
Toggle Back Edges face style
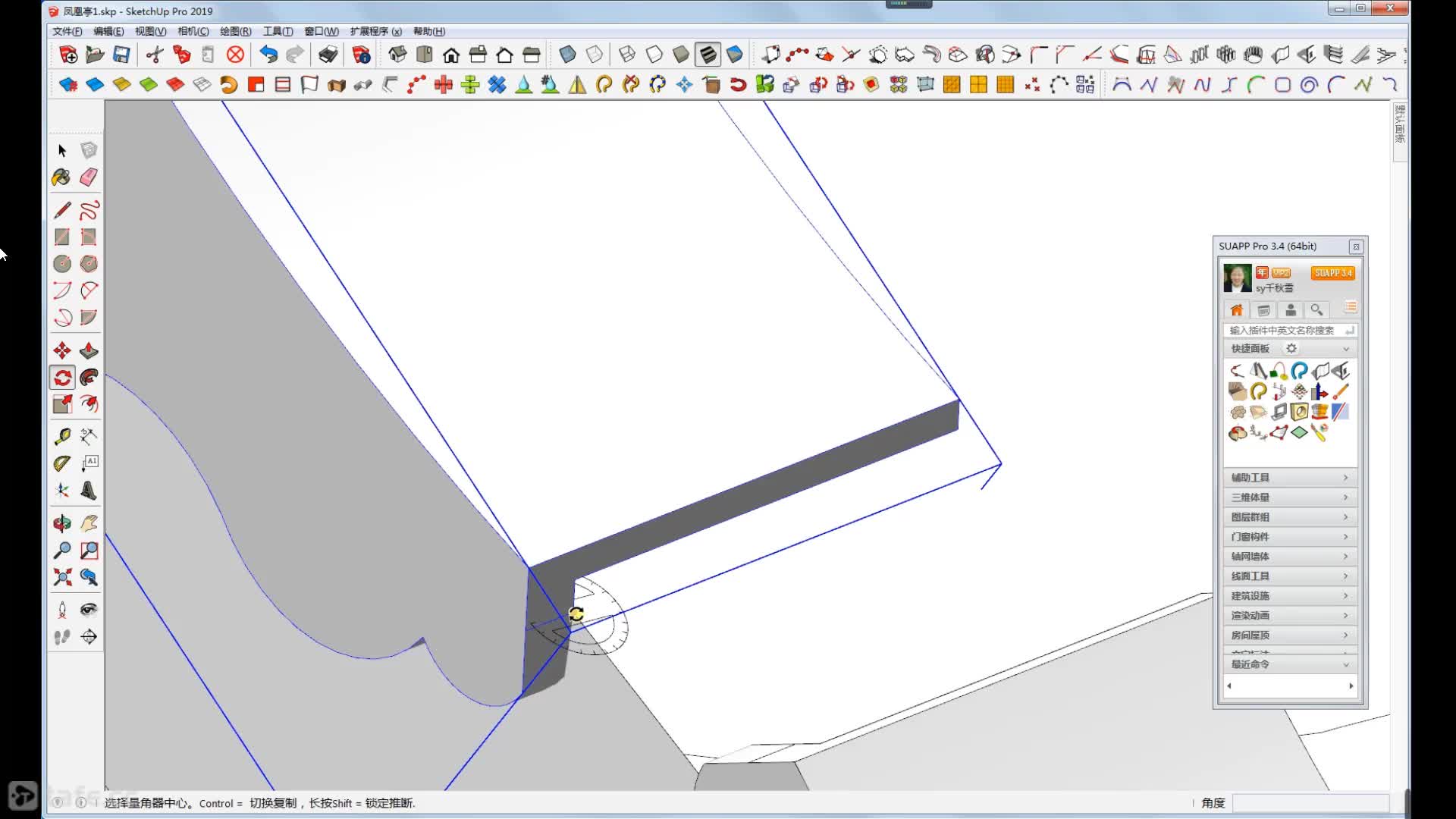[595, 55]
